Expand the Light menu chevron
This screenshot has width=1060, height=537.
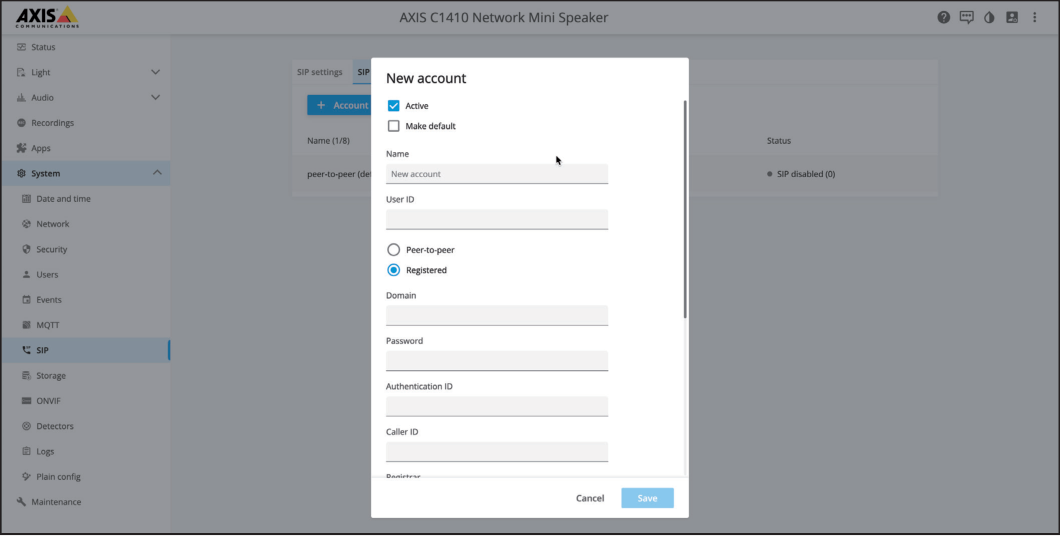155,72
